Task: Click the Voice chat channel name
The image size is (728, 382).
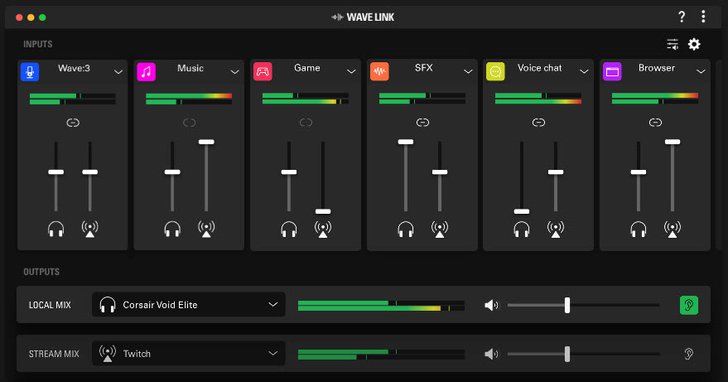Action: [x=540, y=68]
